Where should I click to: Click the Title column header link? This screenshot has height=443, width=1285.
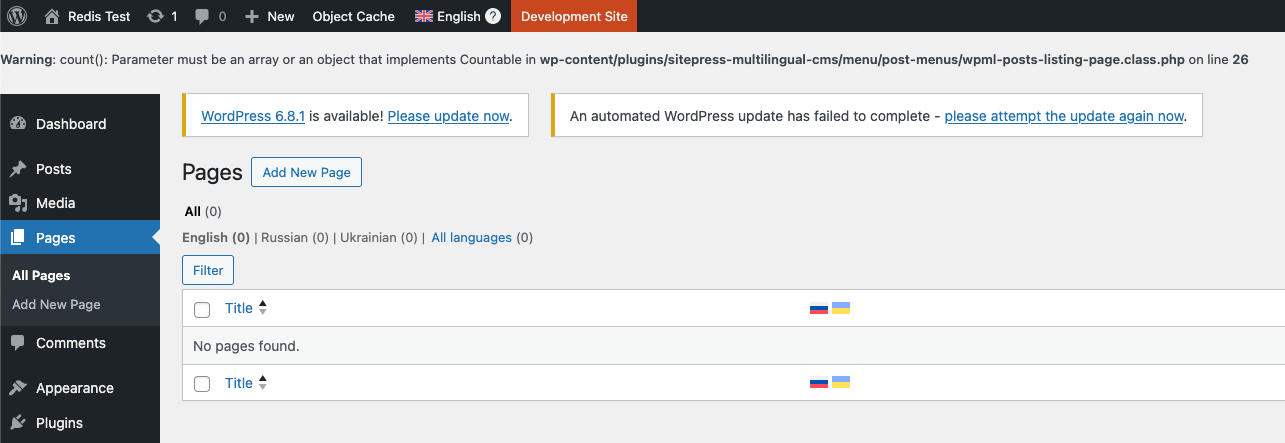[239, 308]
